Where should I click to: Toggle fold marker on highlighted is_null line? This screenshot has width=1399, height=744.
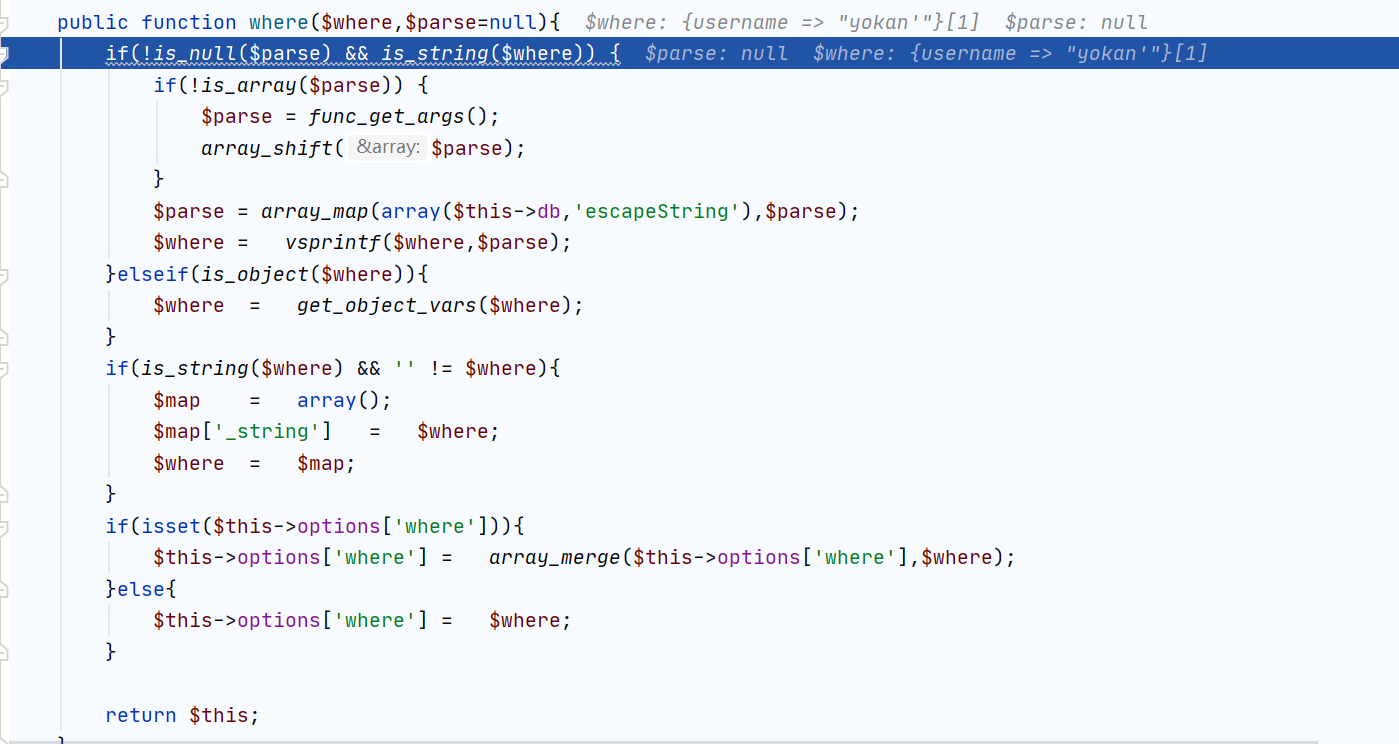click(3, 53)
